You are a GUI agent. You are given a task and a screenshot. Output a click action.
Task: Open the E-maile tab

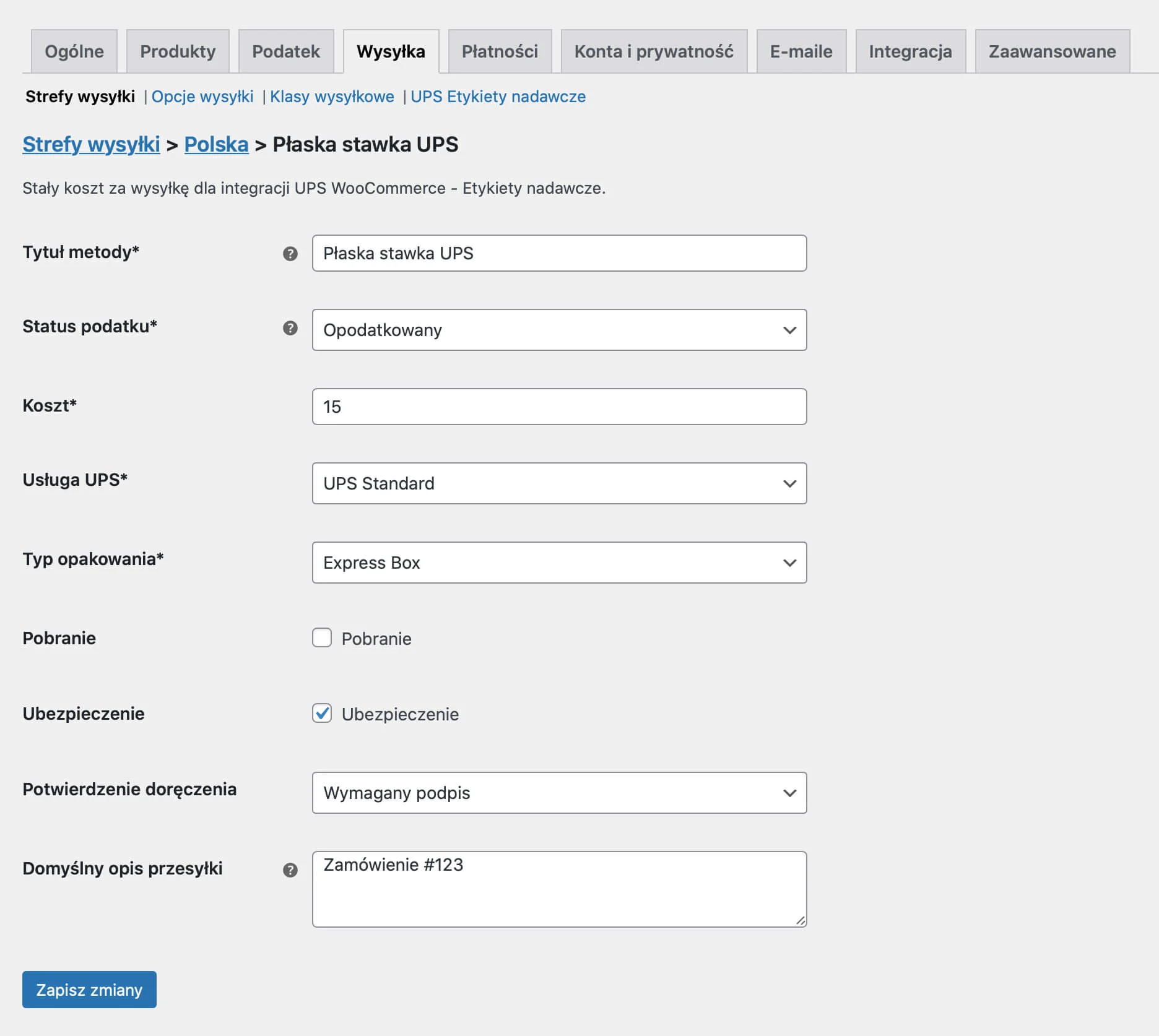801,51
